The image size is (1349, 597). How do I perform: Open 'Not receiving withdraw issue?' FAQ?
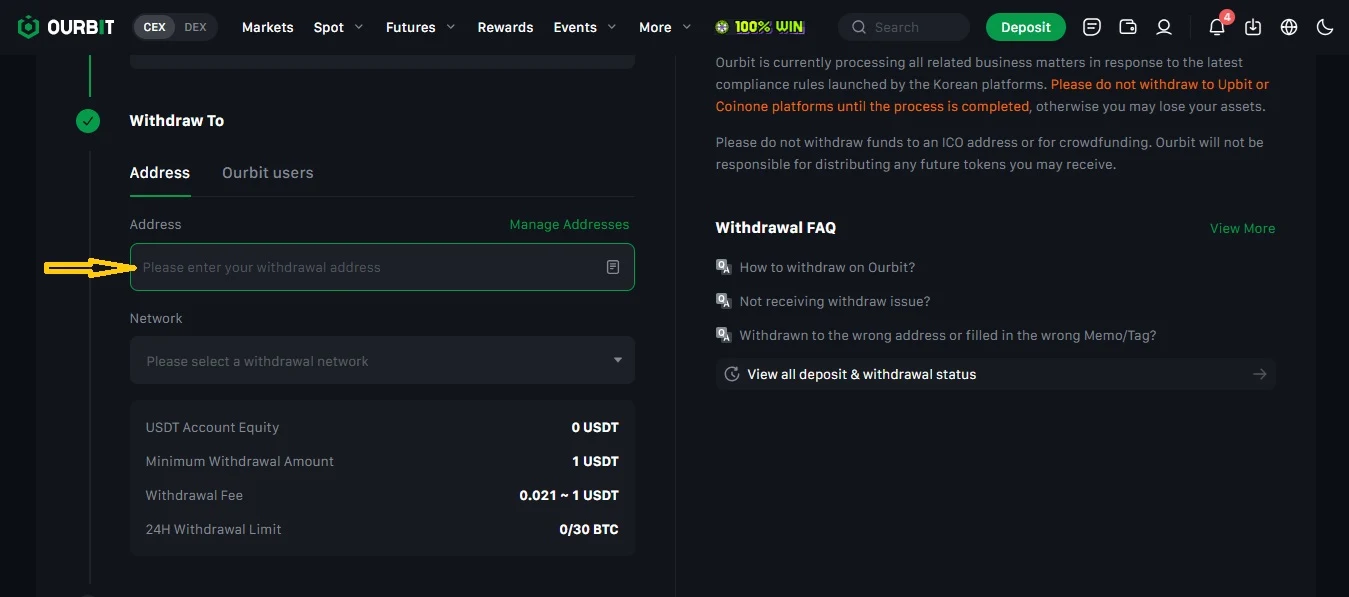[x=835, y=301]
